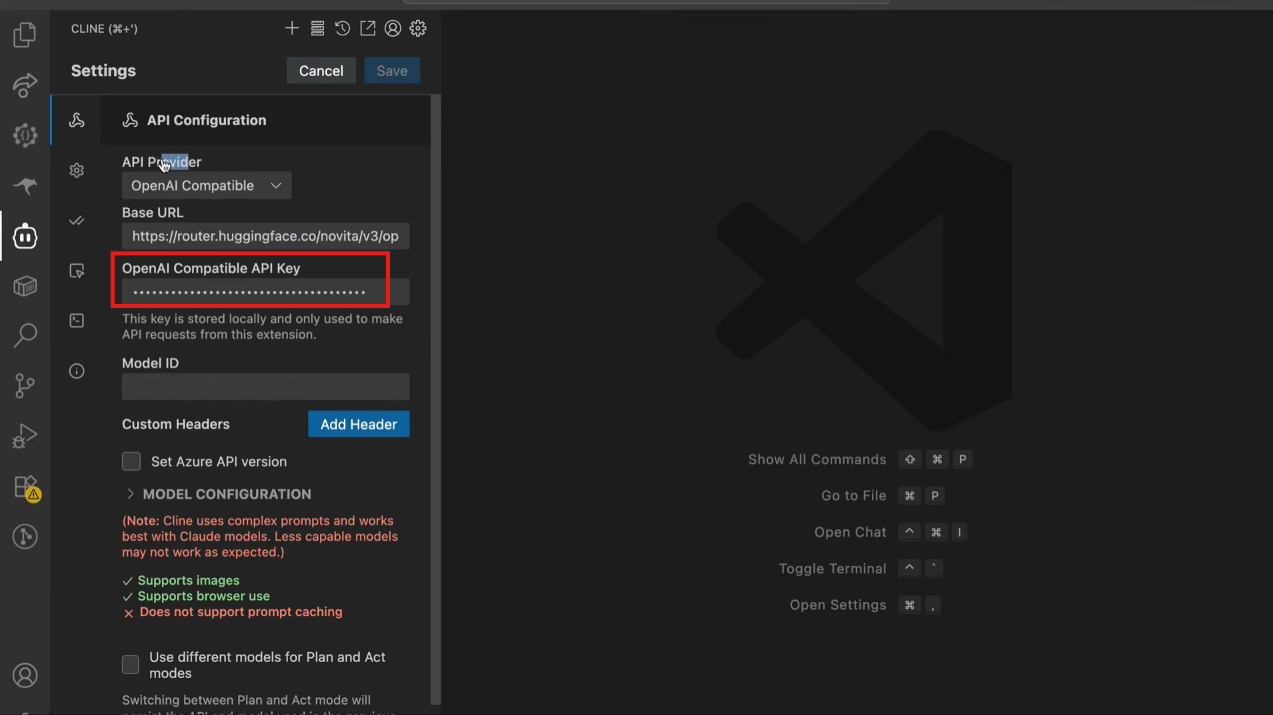Cancel the settings changes
Viewport: 1273px width, 715px height.
(x=321, y=71)
